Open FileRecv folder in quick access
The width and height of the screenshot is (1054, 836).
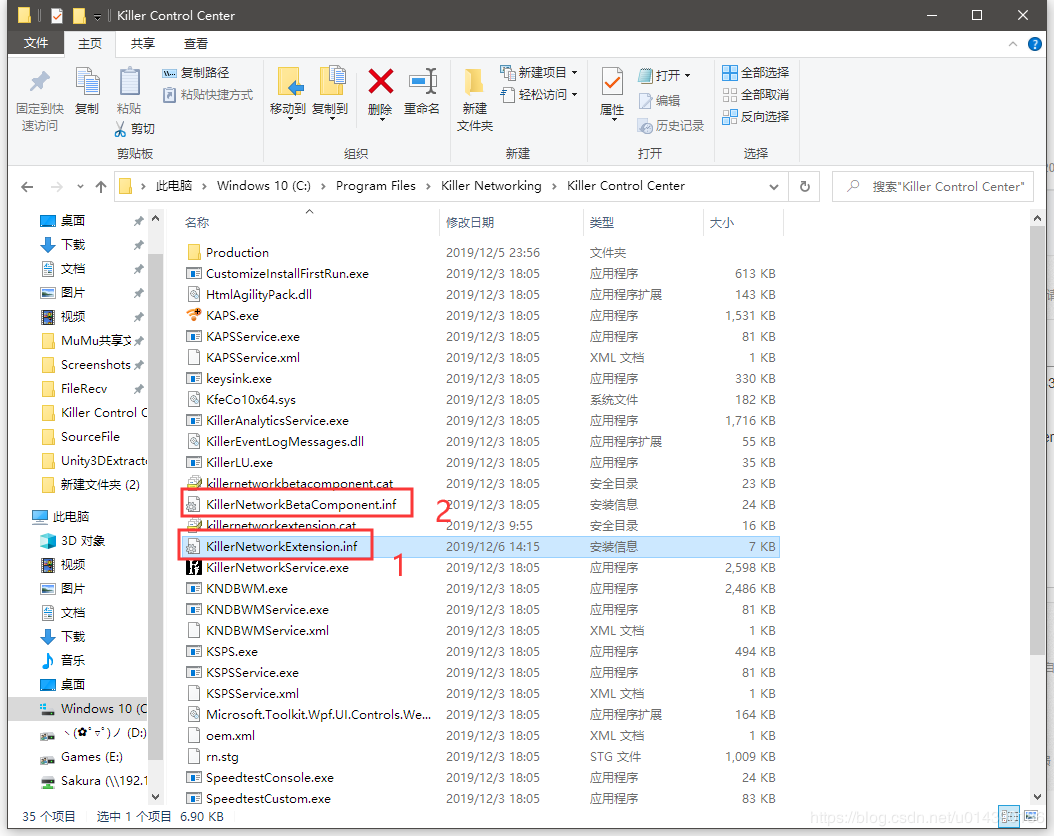tap(84, 388)
